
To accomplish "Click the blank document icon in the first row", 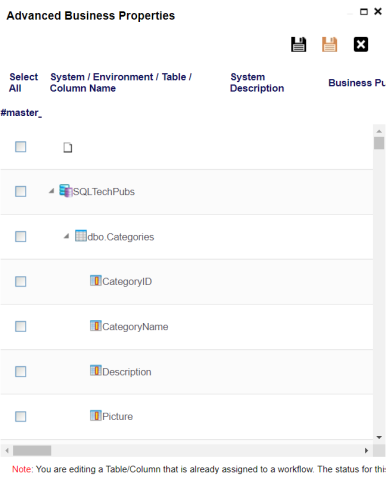I will coord(68,147).
